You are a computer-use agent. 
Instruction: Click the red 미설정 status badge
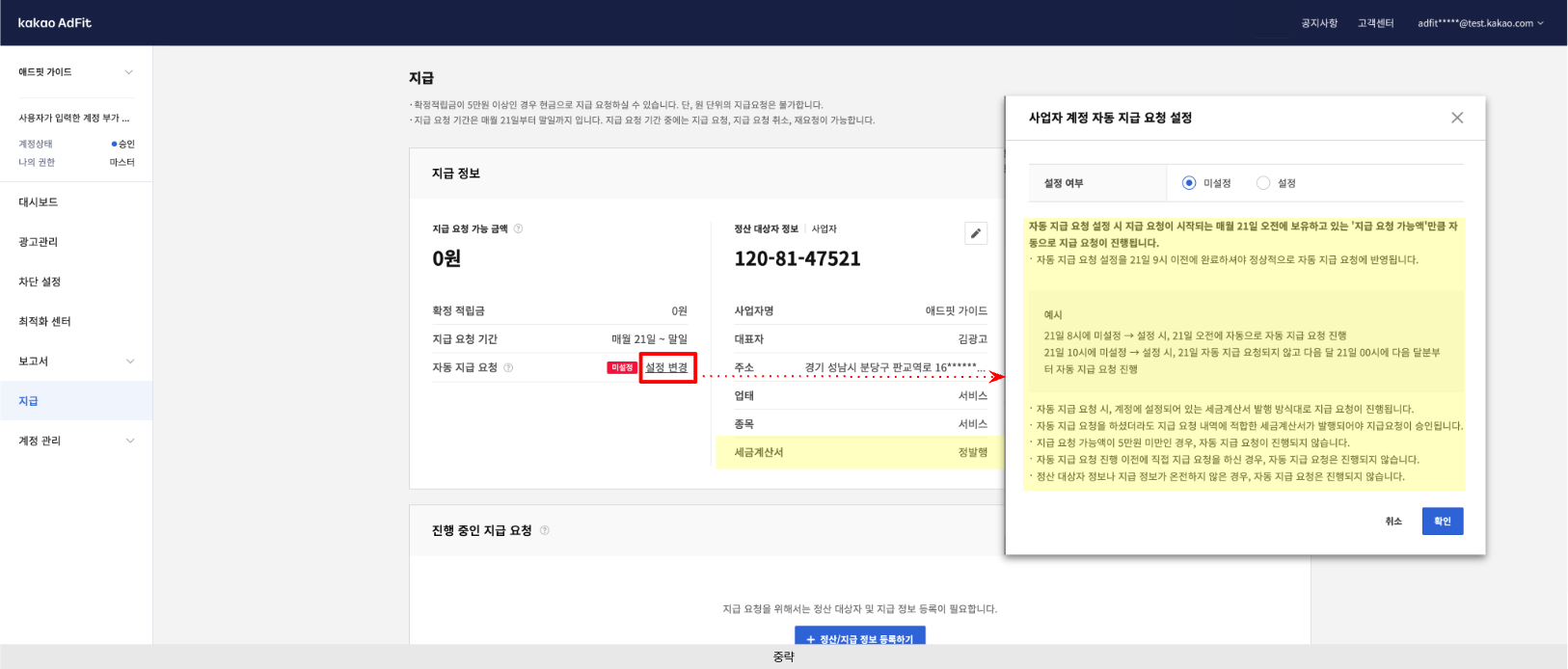[622, 368]
